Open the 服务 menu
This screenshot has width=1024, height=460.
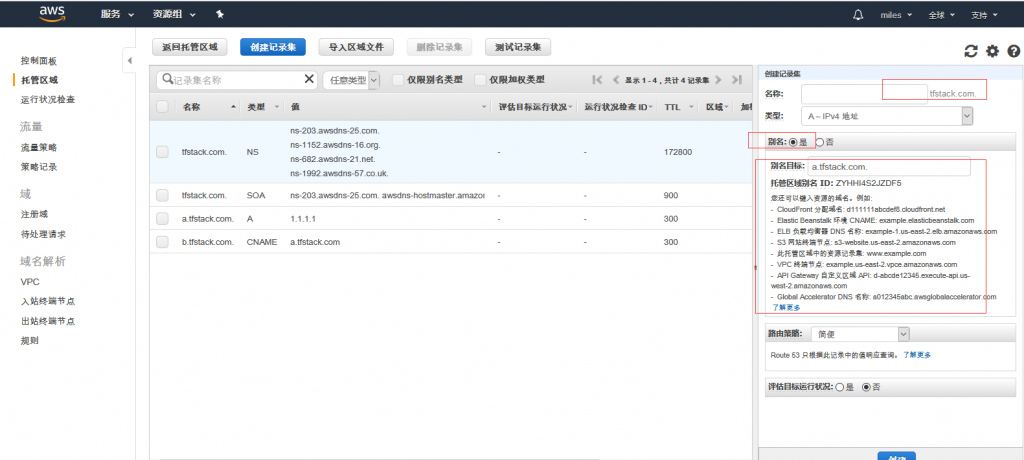click(x=117, y=14)
